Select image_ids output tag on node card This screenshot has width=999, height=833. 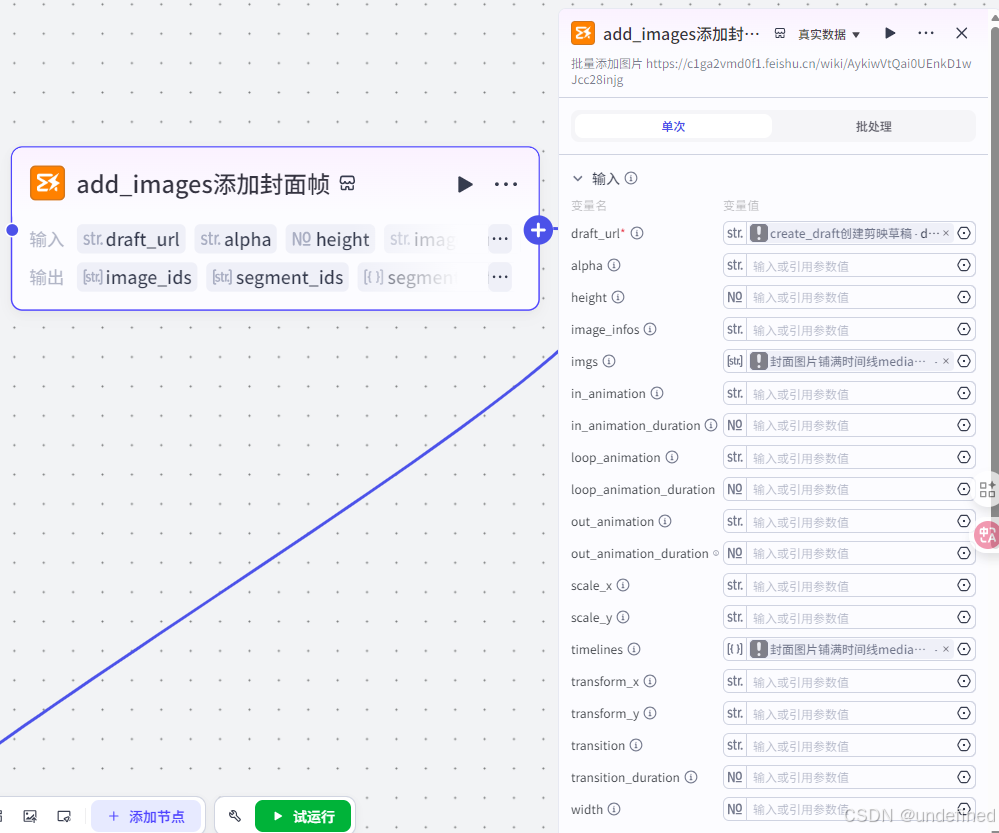pyautogui.click(x=137, y=277)
